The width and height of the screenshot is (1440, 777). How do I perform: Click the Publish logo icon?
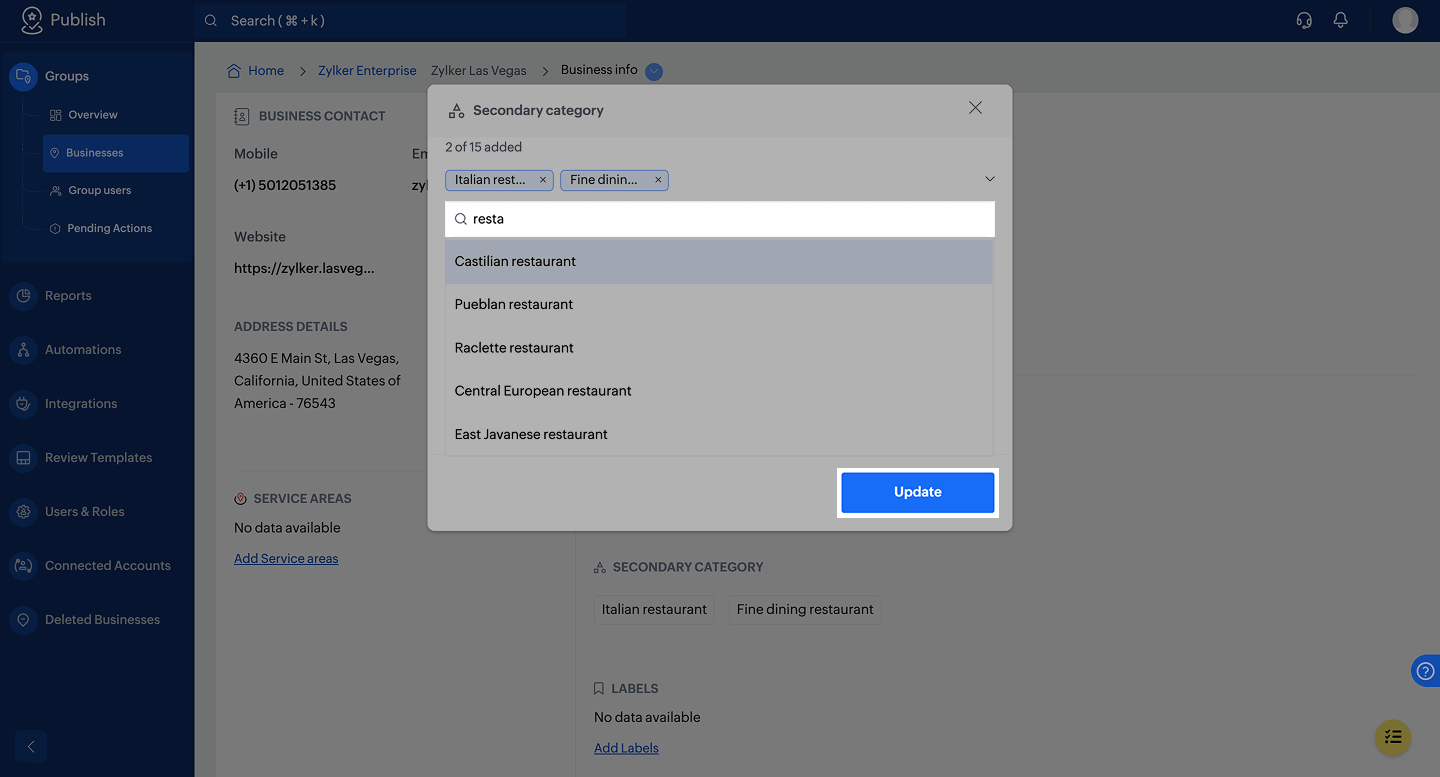[32, 20]
